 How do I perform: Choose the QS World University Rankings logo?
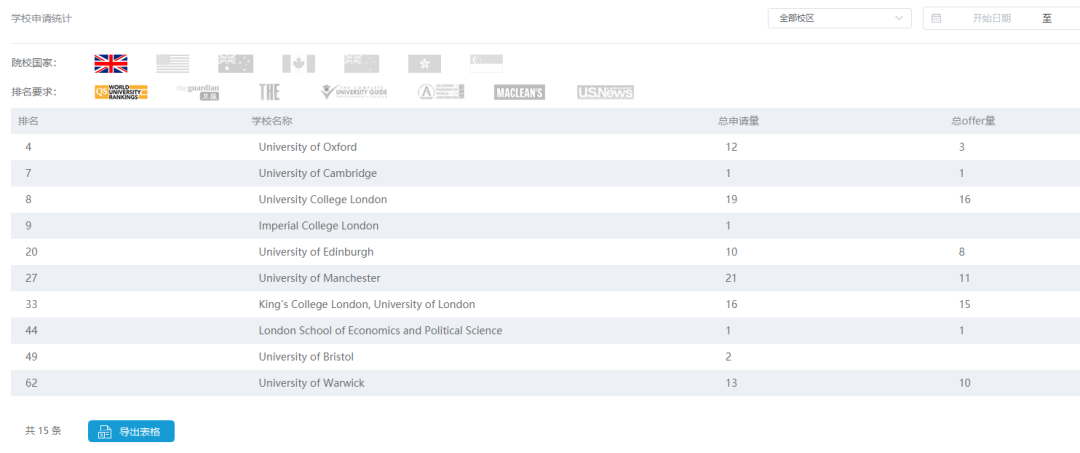(x=121, y=92)
